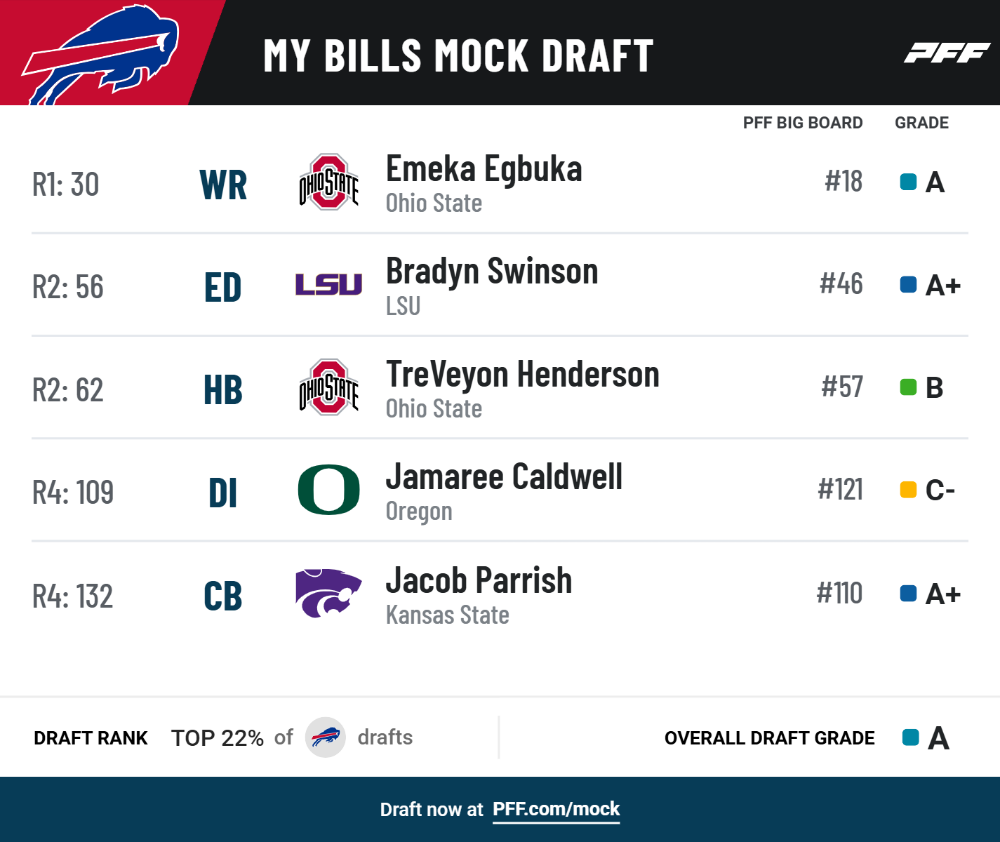The image size is (1000, 842).
Task: Click Ohio State logo next to Emeka Egbuka
Action: [x=328, y=182]
